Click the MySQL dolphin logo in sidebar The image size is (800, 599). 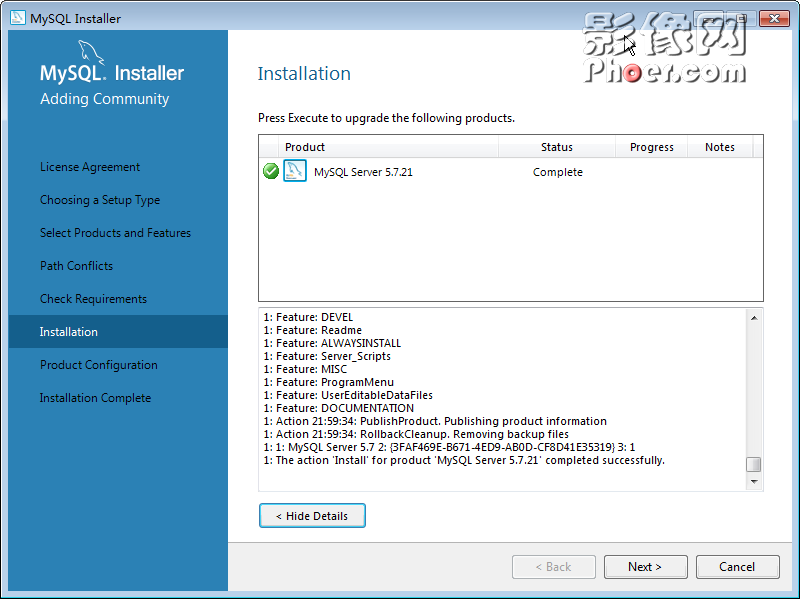[x=91, y=53]
